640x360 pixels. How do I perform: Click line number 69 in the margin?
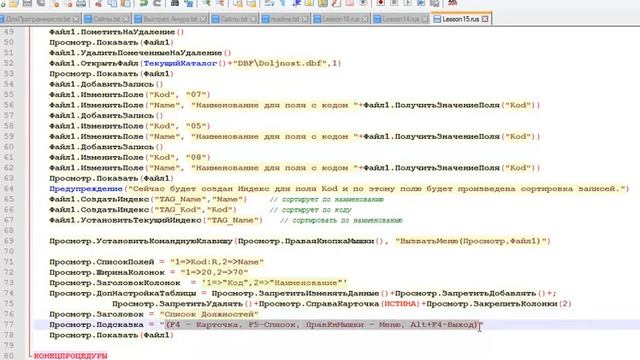tap(9, 241)
